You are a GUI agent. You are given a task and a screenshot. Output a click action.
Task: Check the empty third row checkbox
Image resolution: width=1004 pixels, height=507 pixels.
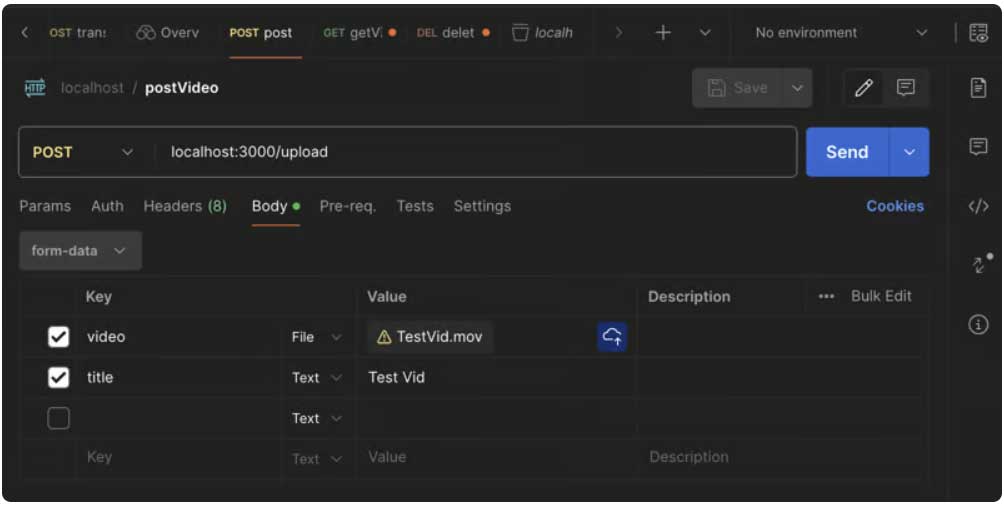pyautogui.click(x=59, y=419)
